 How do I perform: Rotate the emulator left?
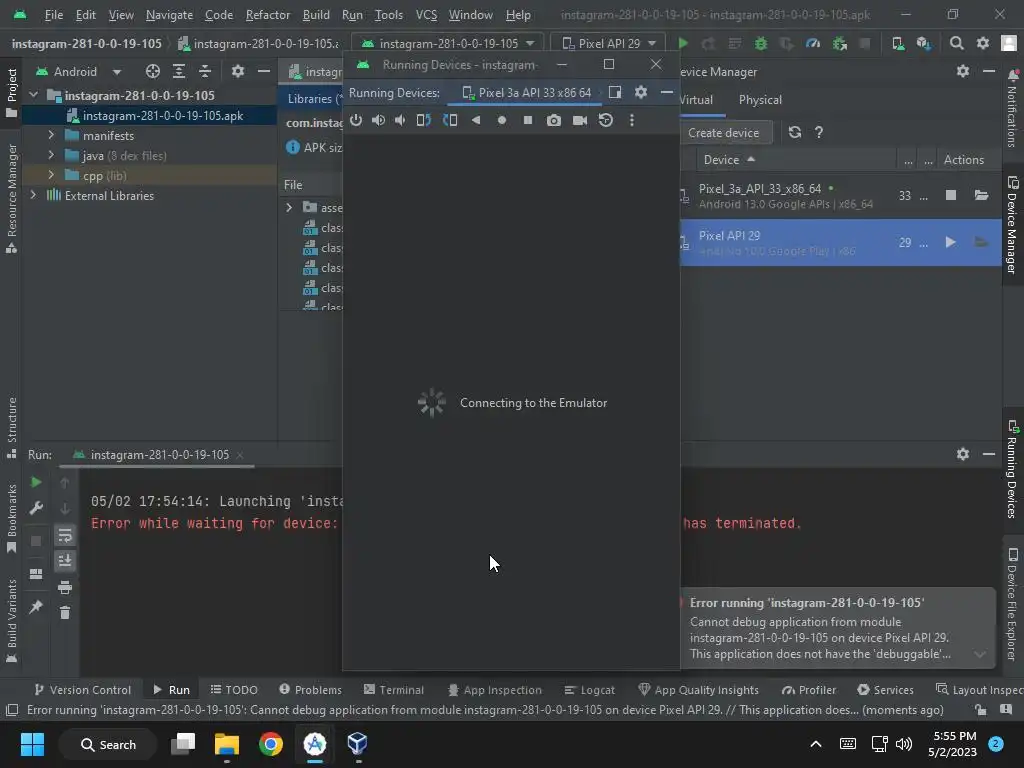point(424,120)
